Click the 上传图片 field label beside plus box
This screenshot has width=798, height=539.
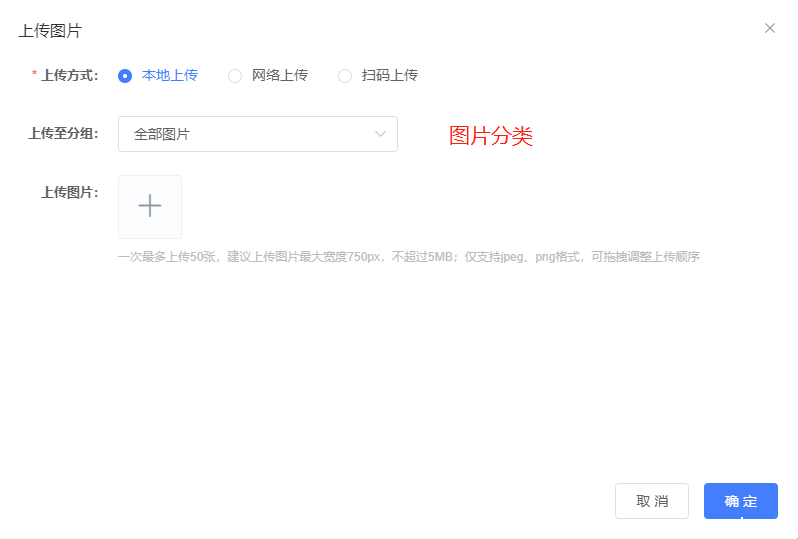tap(69, 192)
